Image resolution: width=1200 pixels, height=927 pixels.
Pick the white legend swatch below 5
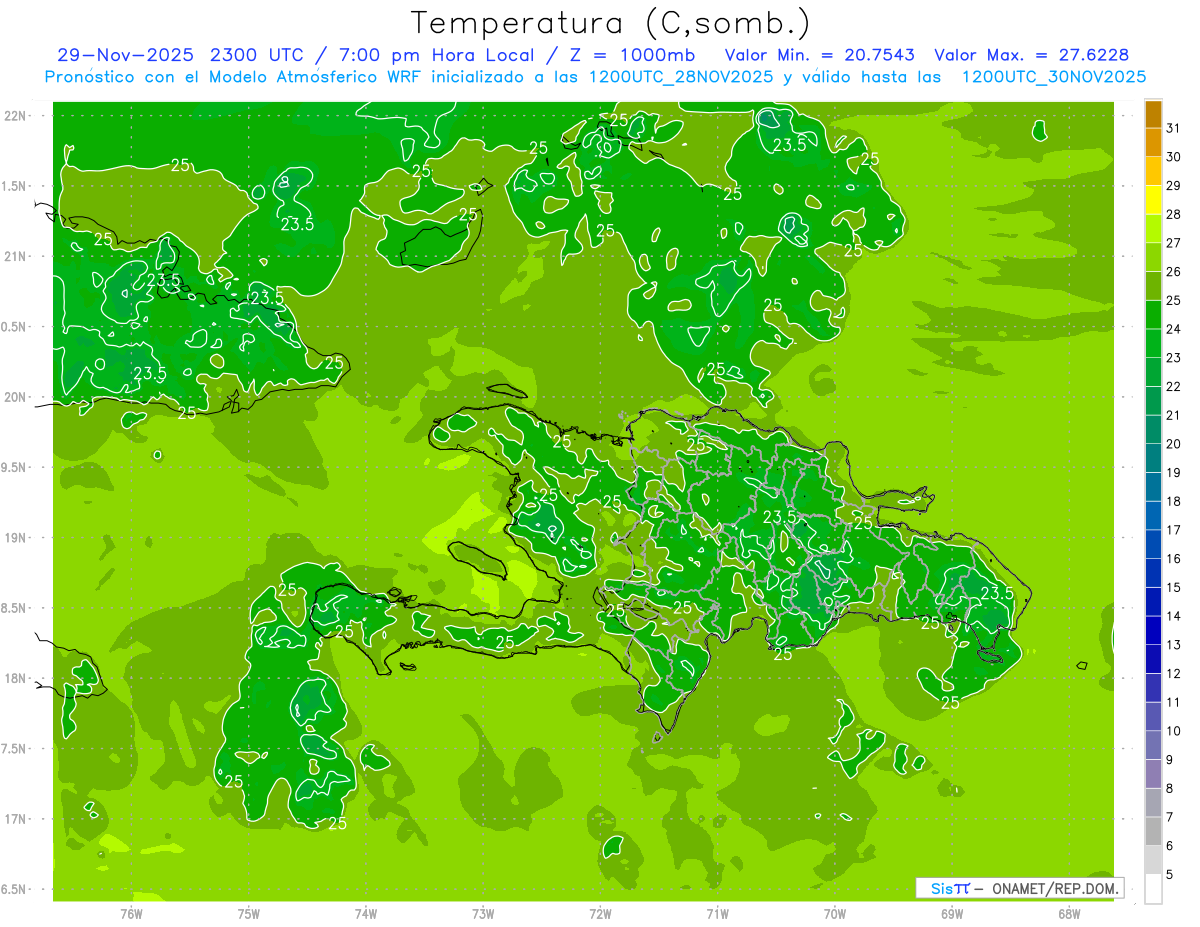1153,889
